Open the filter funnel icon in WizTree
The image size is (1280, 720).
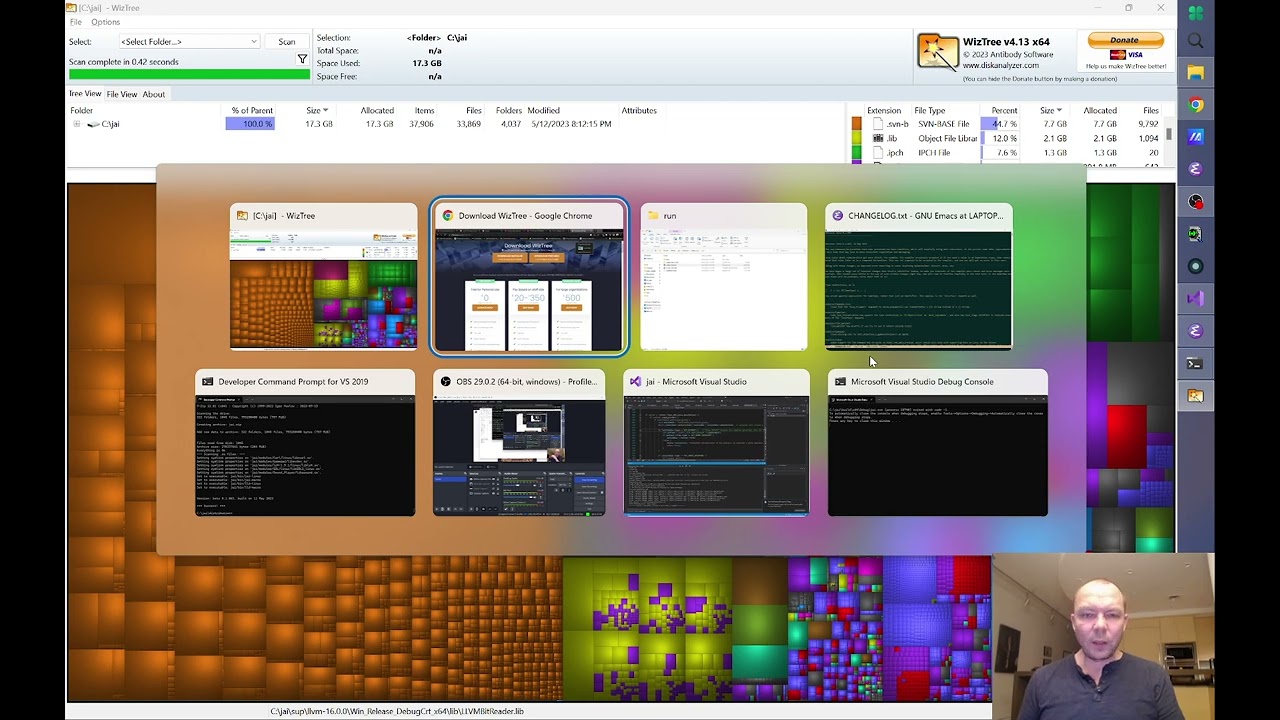click(302, 60)
